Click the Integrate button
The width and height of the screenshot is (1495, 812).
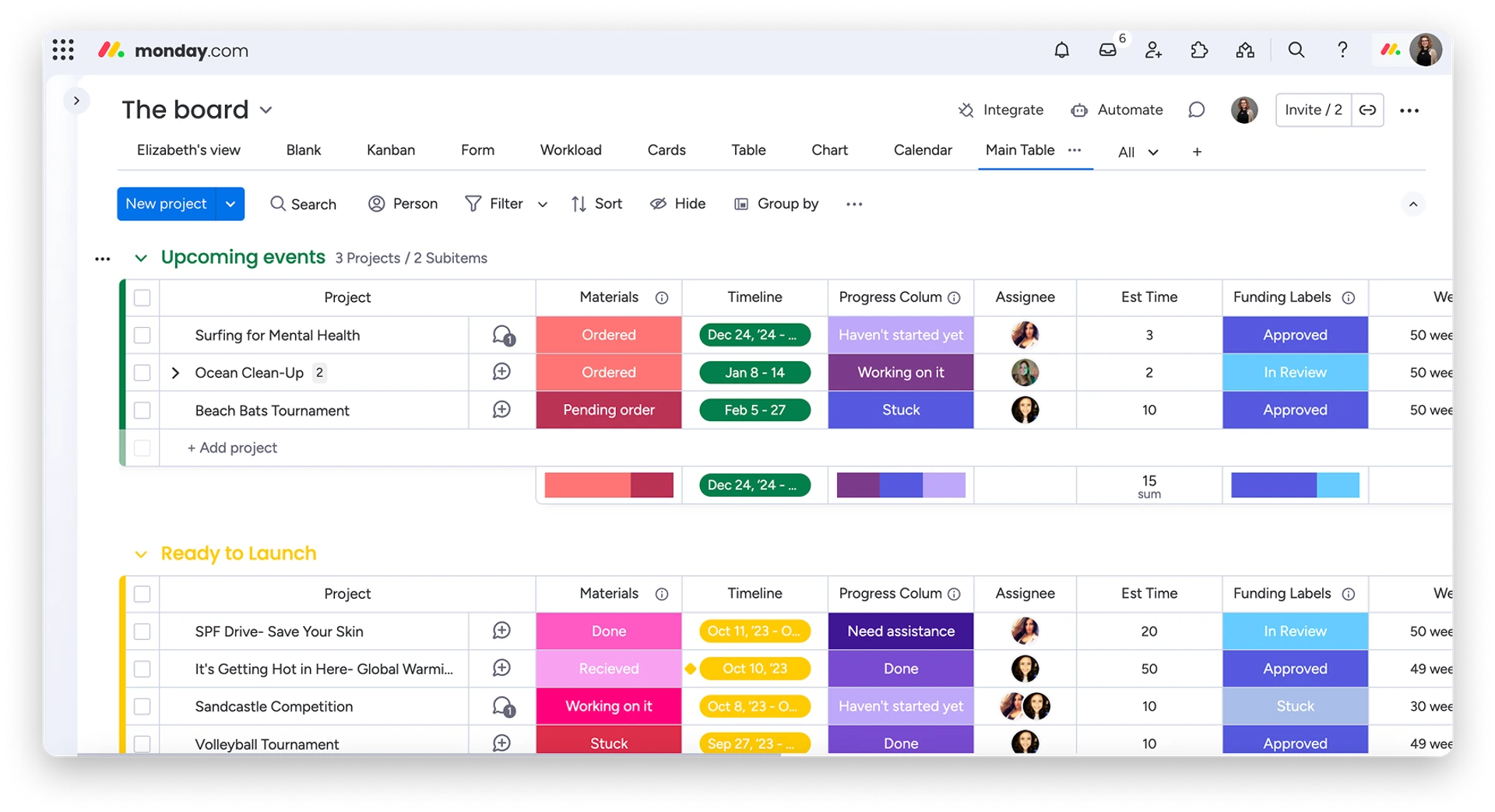coord(1001,110)
